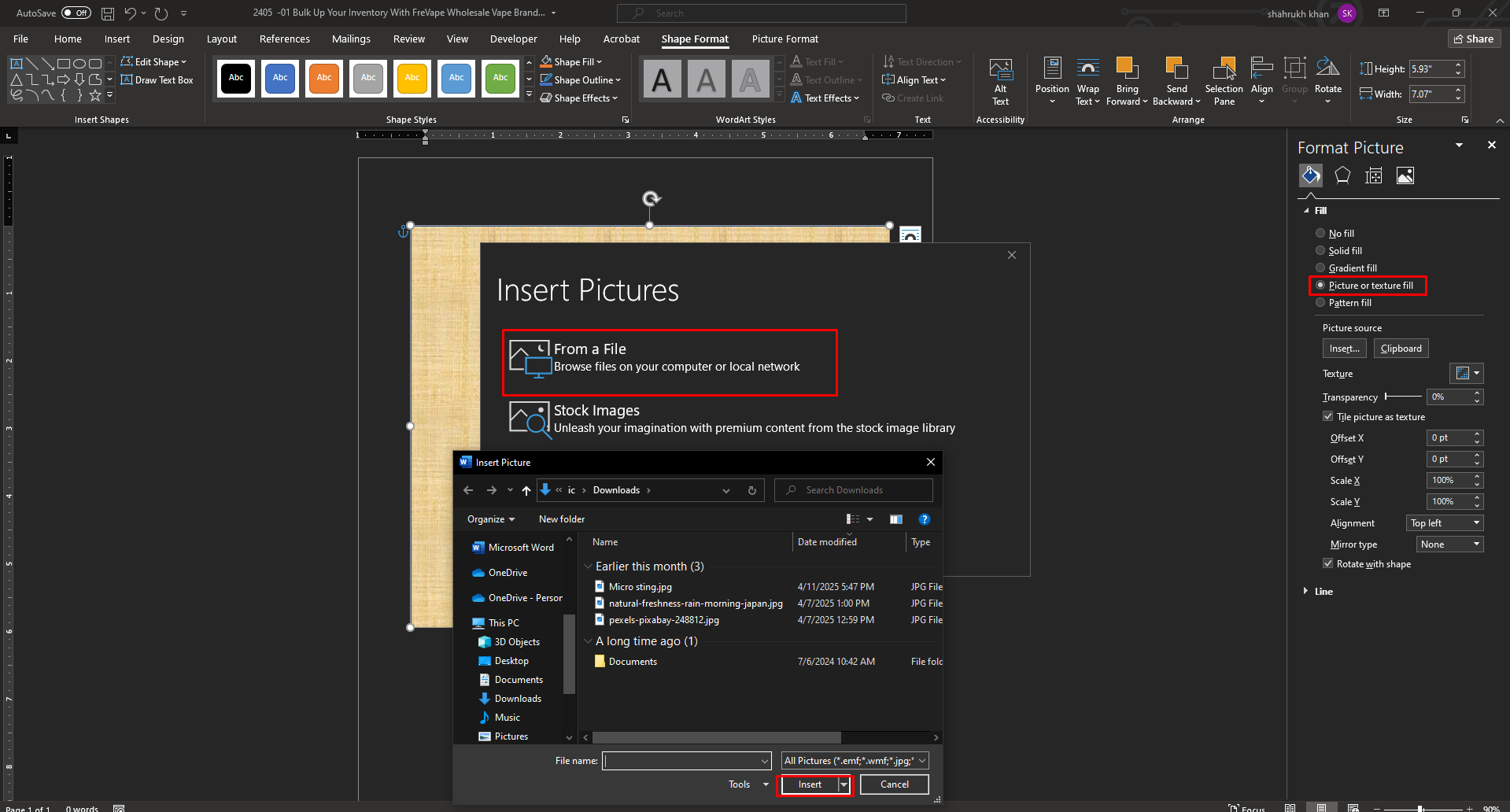
Task: Open the All Pictures file type dropdown
Action: click(x=855, y=761)
